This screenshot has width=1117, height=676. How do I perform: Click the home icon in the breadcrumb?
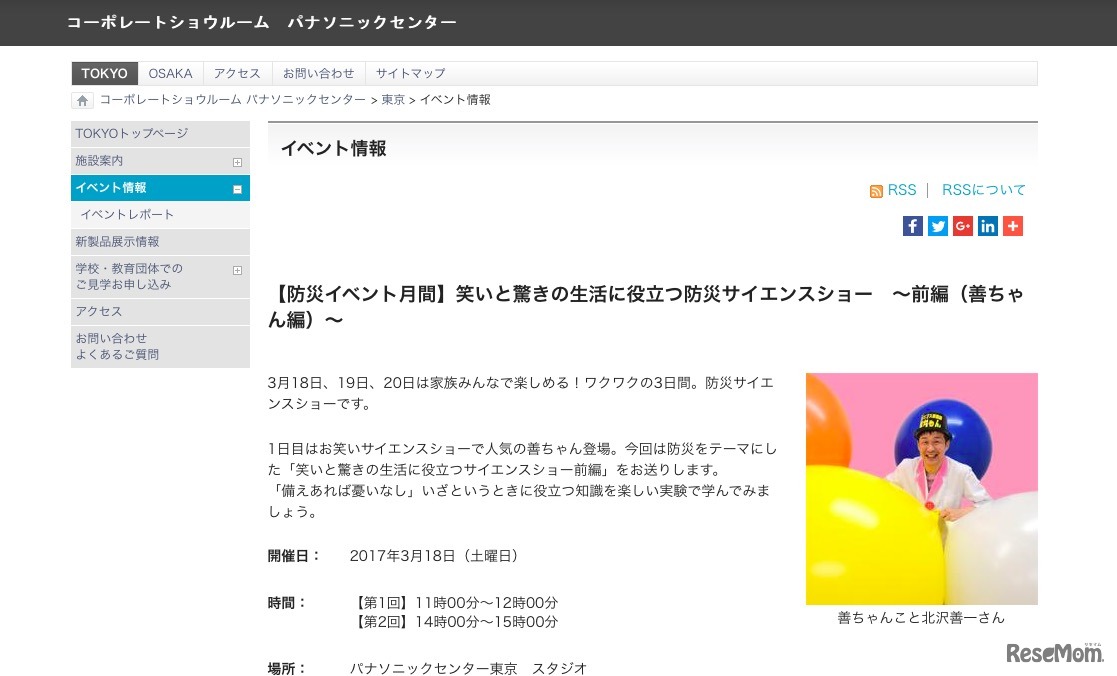[x=82, y=100]
